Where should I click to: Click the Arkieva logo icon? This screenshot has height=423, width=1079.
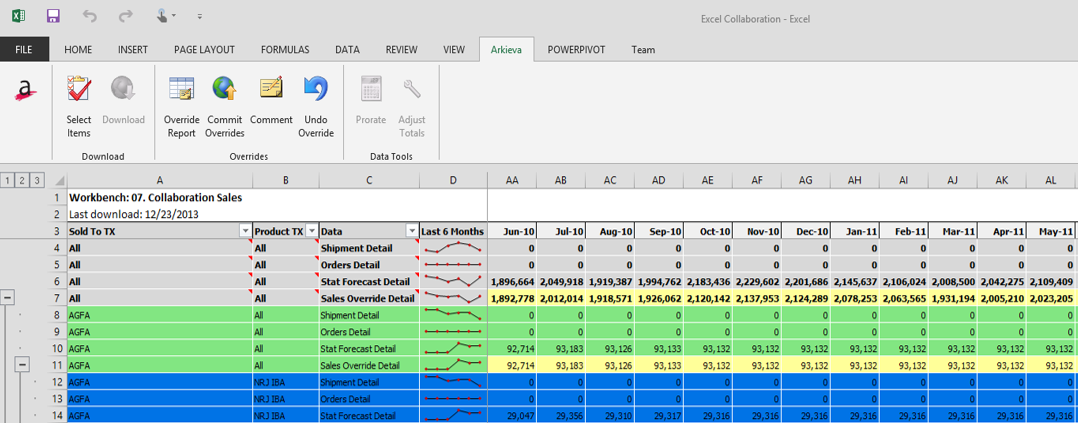click(26, 91)
